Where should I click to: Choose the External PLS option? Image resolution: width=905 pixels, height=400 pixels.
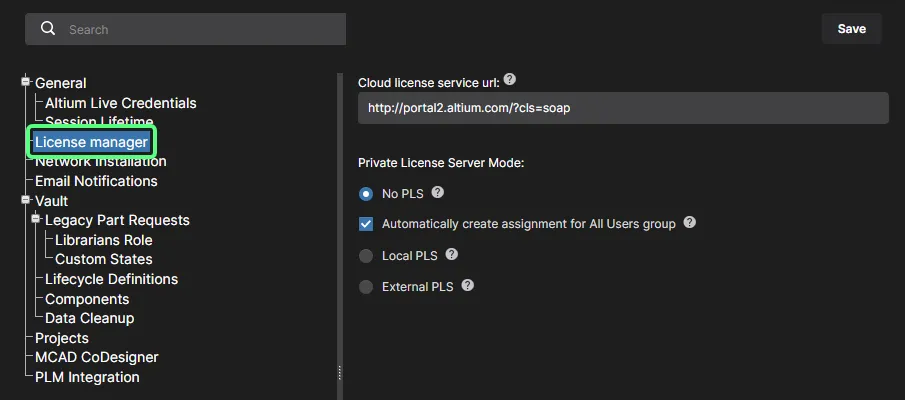click(x=366, y=287)
